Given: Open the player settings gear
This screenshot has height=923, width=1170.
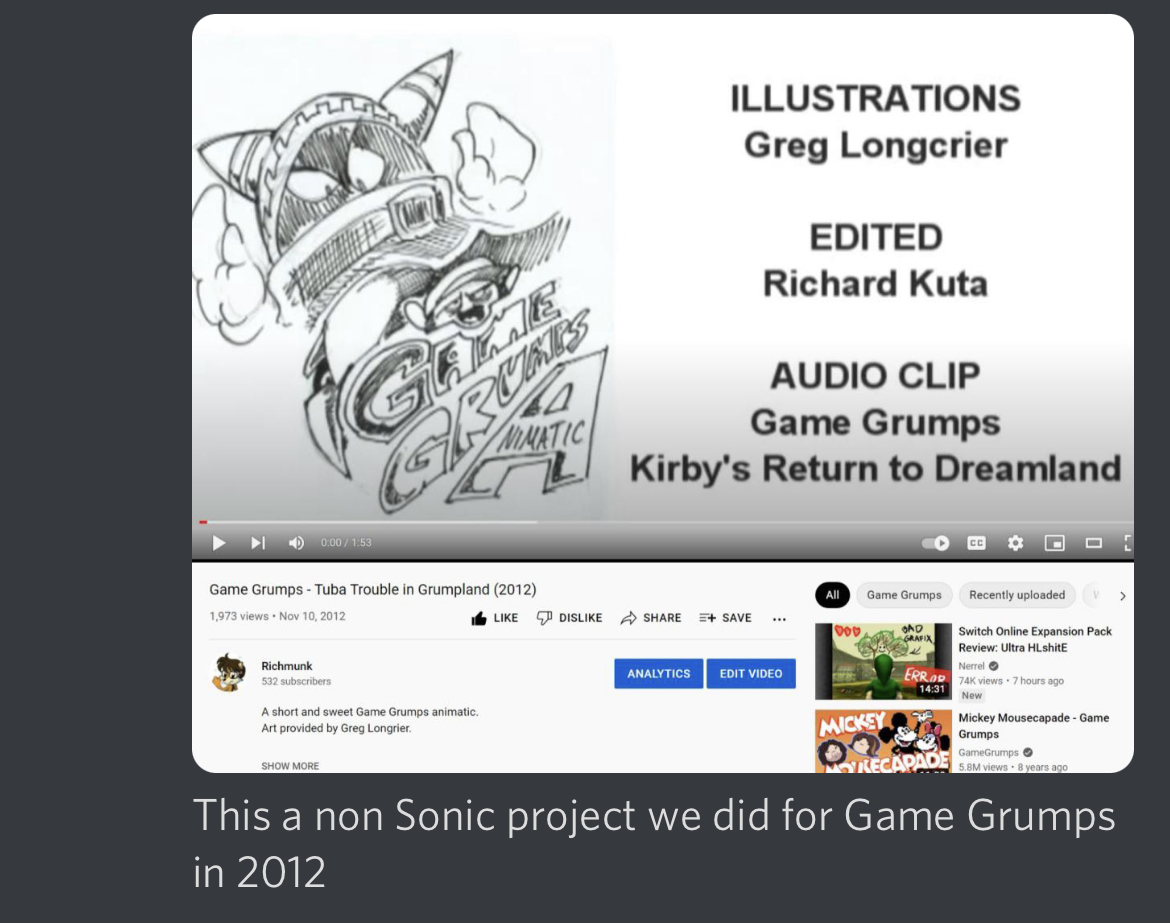Looking at the screenshot, I should (1016, 542).
